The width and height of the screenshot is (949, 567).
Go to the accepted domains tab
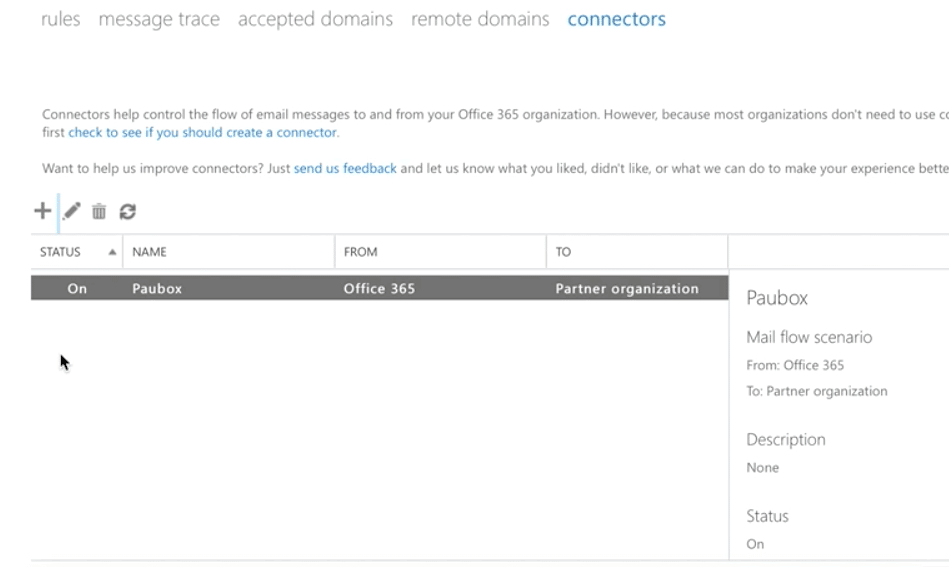click(x=315, y=19)
